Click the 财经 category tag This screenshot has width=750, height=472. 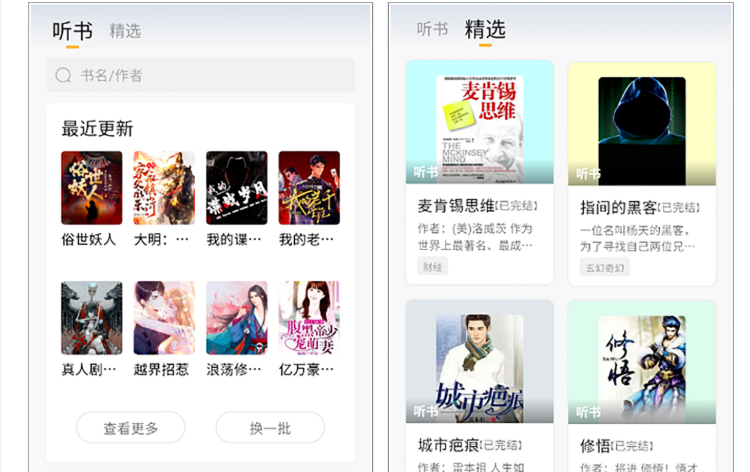pos(432,267)
